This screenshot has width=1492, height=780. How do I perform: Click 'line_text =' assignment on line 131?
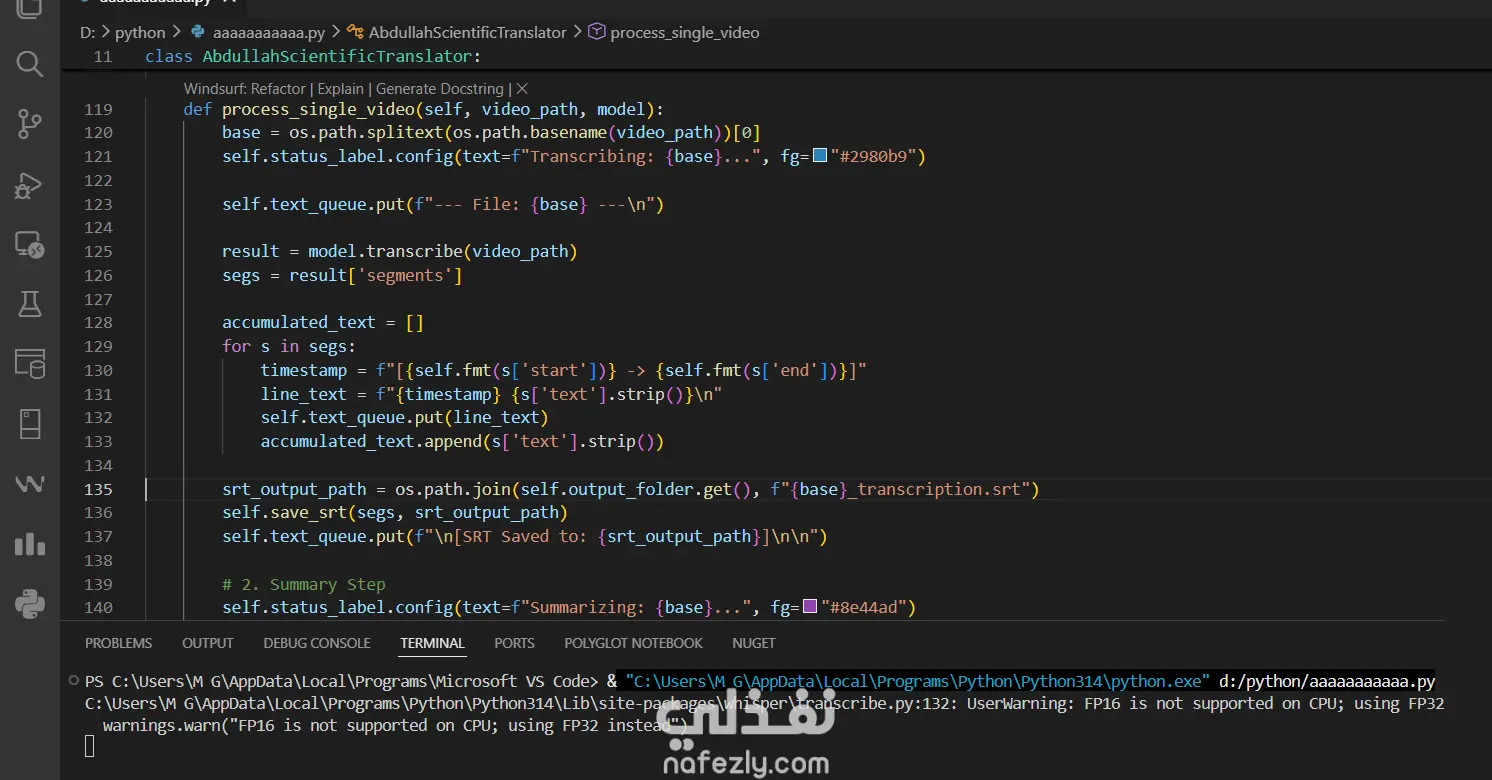pyautogui.click(x=314, y=394)
